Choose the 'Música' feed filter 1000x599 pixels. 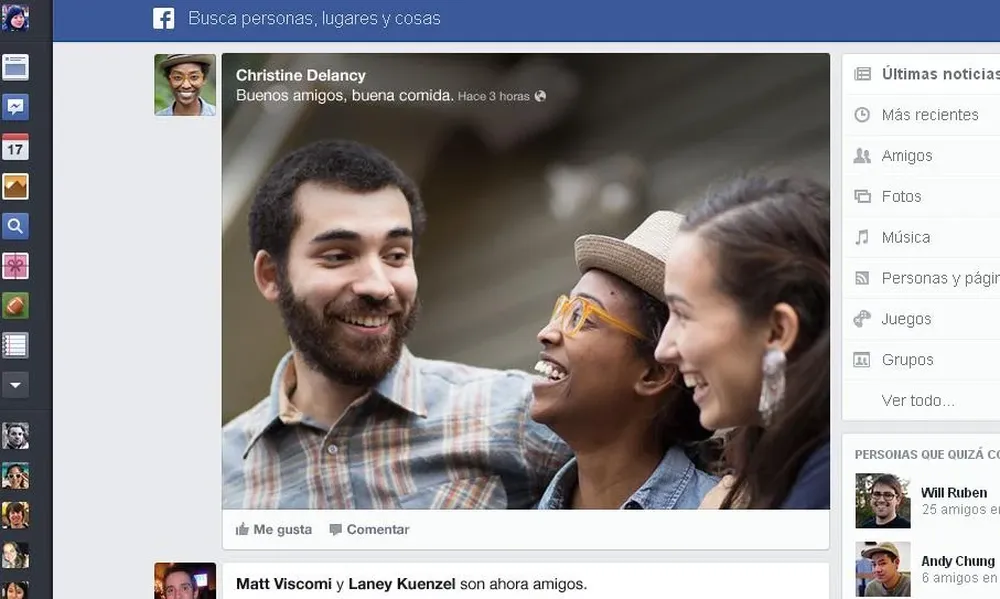pos(905,238)
